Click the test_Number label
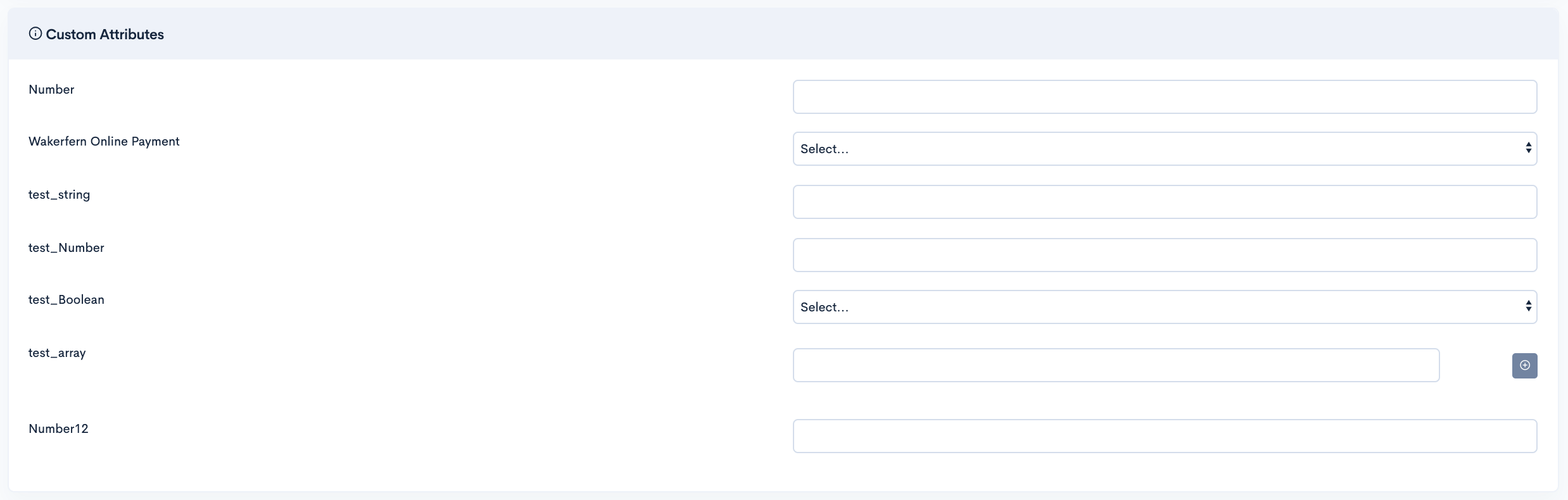 click(x=66, y=247)
